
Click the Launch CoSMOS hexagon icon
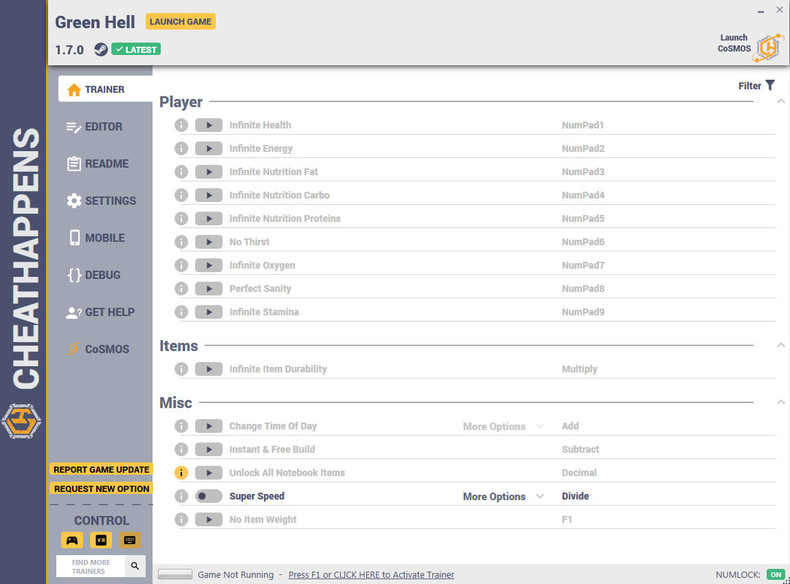pyautogui.click(x=768, y=48)
